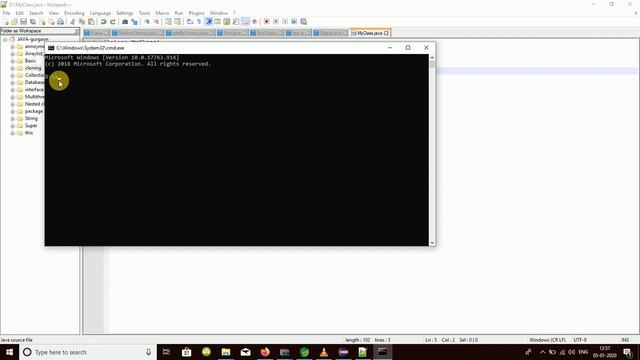Select the String folder in workspace
The image size is (640, 360).
(31, 118)
